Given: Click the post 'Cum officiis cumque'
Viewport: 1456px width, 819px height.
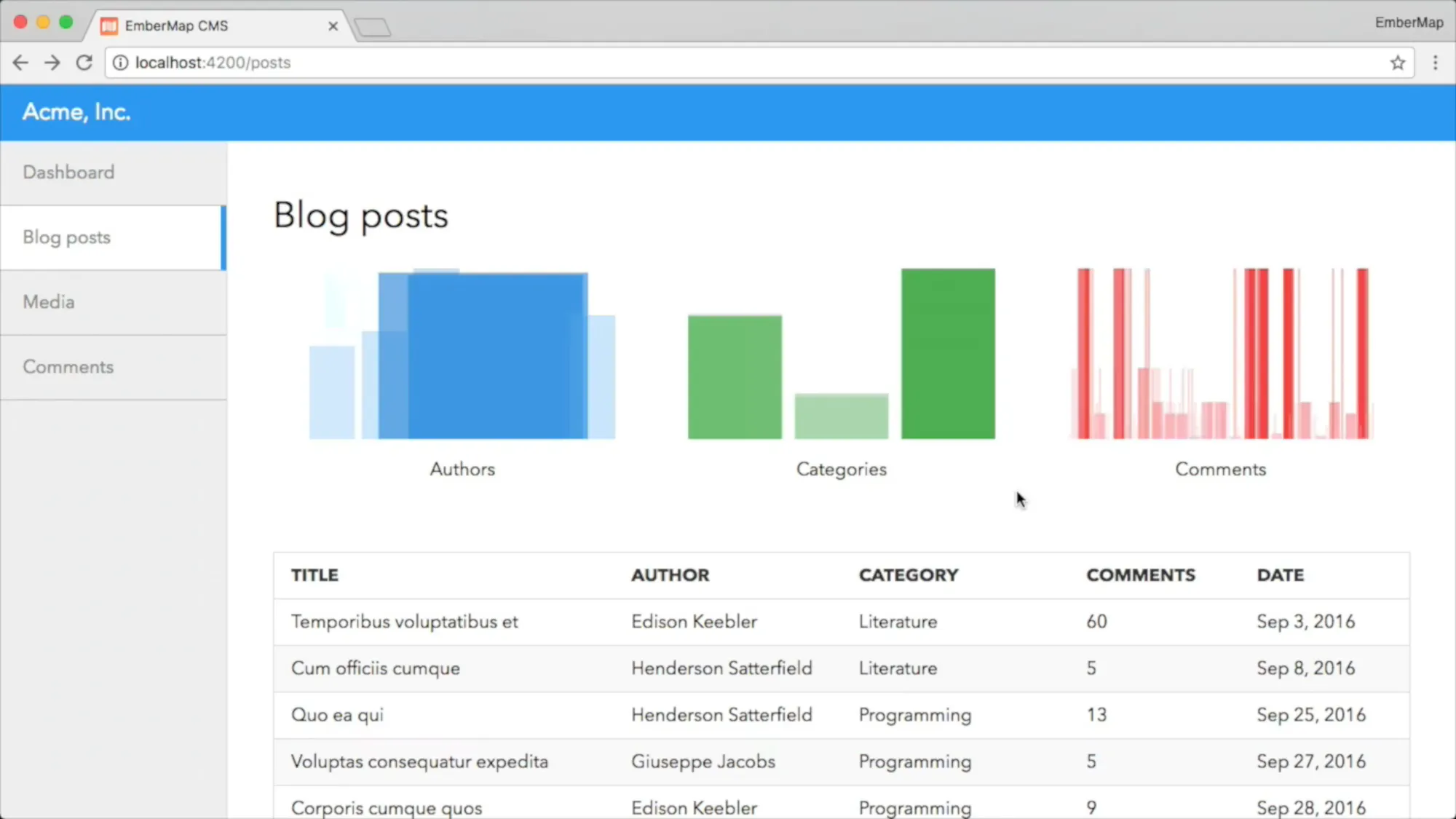Looking at the screenshot, I should pos(376,668).
